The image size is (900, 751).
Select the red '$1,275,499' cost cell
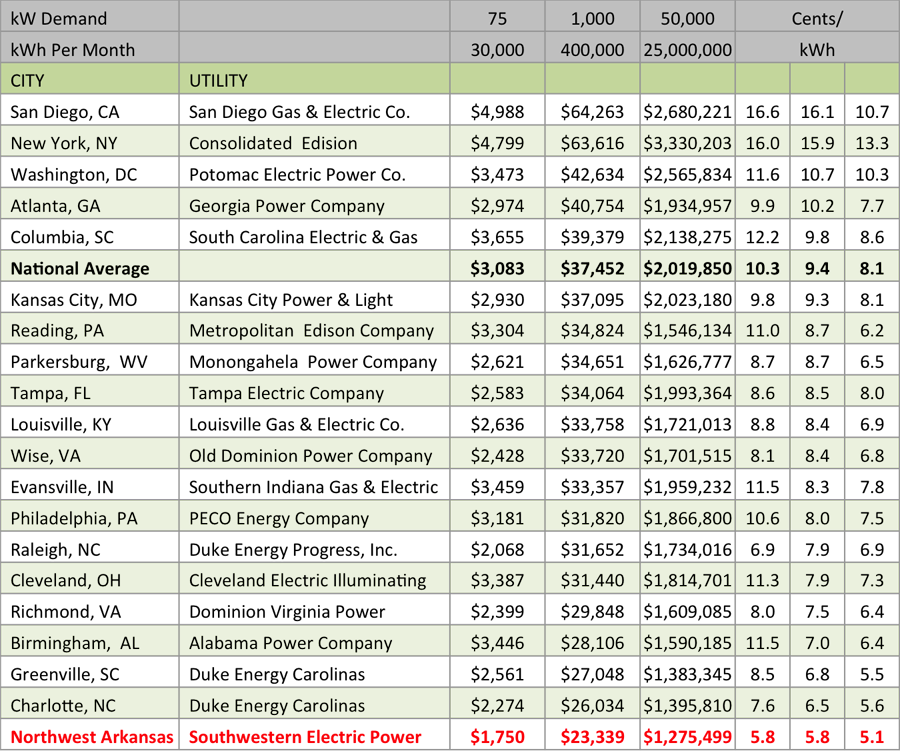pos(688,736)
